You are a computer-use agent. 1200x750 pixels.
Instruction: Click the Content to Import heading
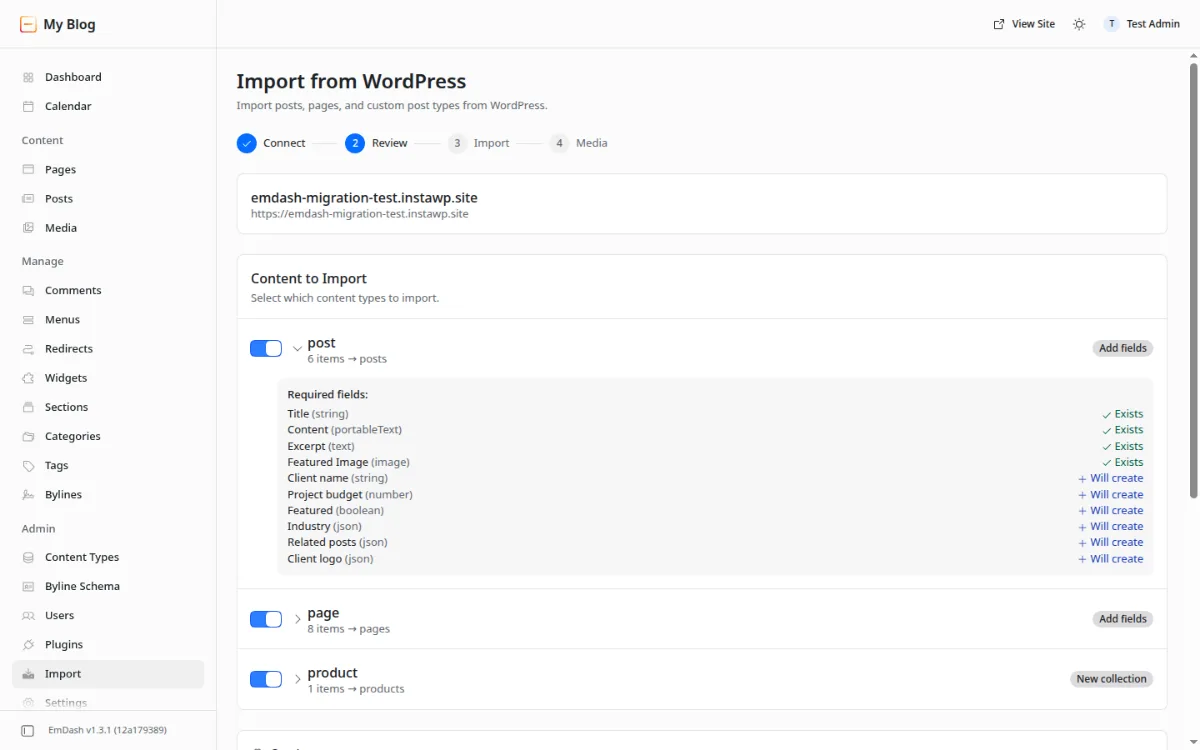pyautogui.click(x=309, y=279)
